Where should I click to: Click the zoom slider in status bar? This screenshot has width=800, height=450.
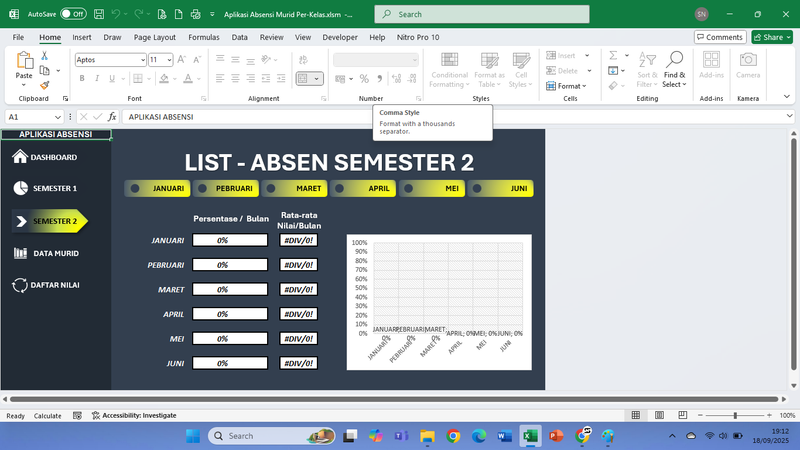pyautogui.click(x=735, y=415)
